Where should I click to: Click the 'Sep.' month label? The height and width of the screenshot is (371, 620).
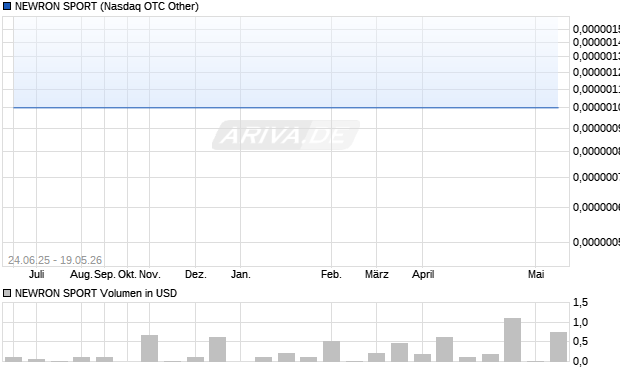point(104,274)
